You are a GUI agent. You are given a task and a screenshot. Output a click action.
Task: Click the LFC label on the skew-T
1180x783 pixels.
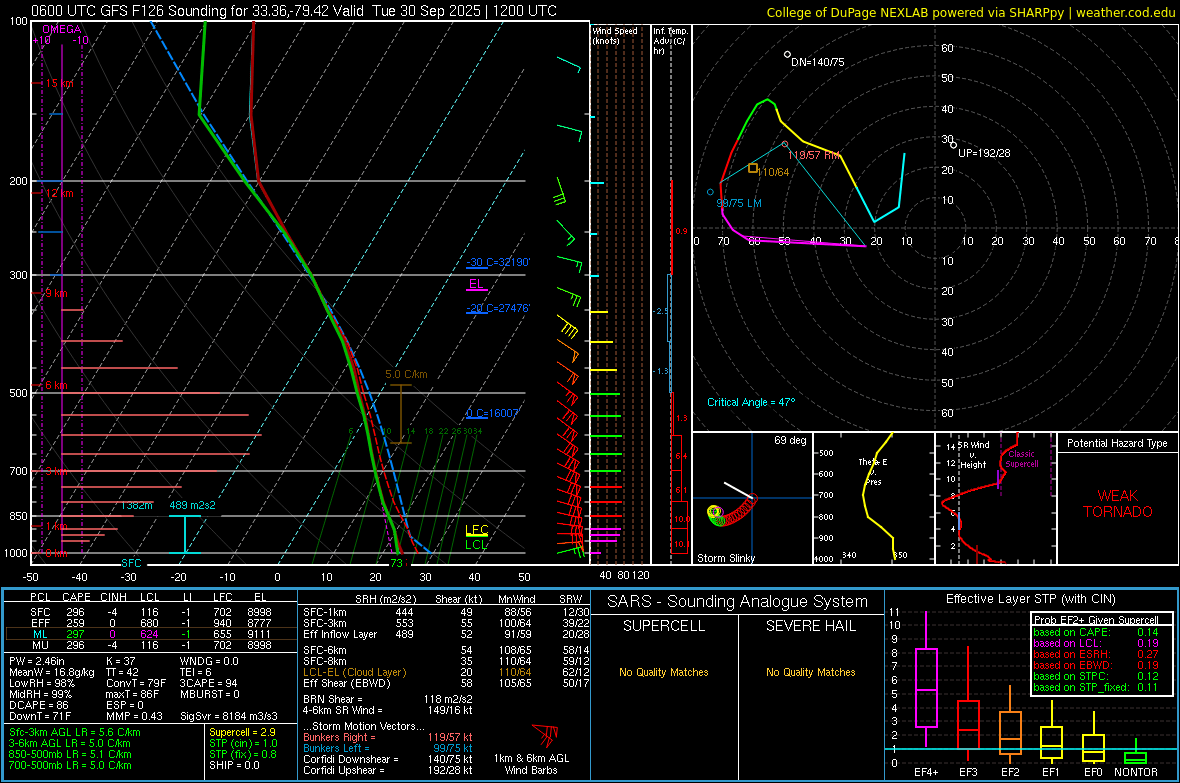point(476,529)
